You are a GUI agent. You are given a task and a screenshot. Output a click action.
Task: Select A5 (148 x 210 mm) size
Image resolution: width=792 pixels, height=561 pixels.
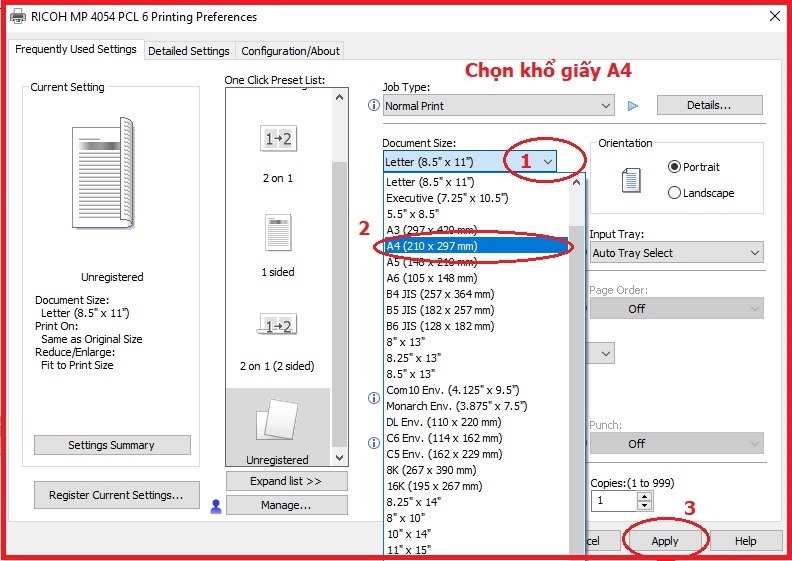pyautogui.click(x=476, y=262)
